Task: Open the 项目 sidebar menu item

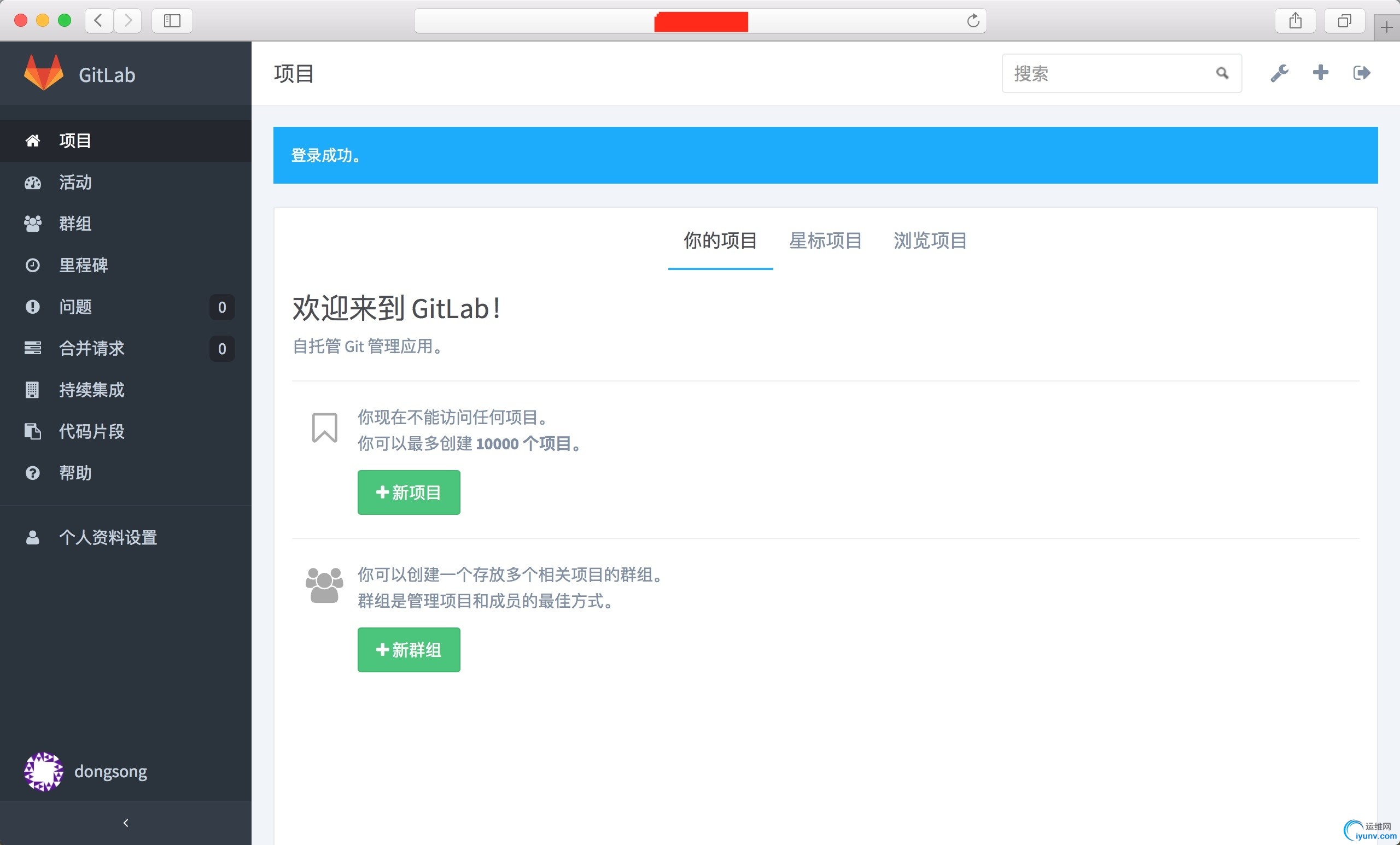Action: 126,140
